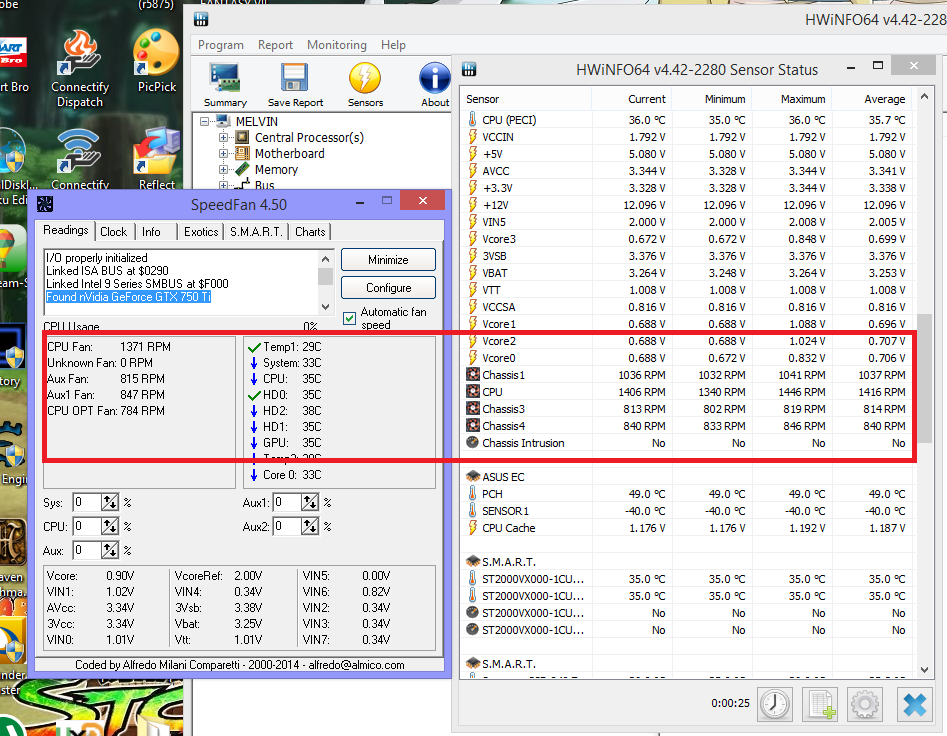The image size is (947, 736).
Task: Click the Sensor Status window title icon
Action: 469,69
